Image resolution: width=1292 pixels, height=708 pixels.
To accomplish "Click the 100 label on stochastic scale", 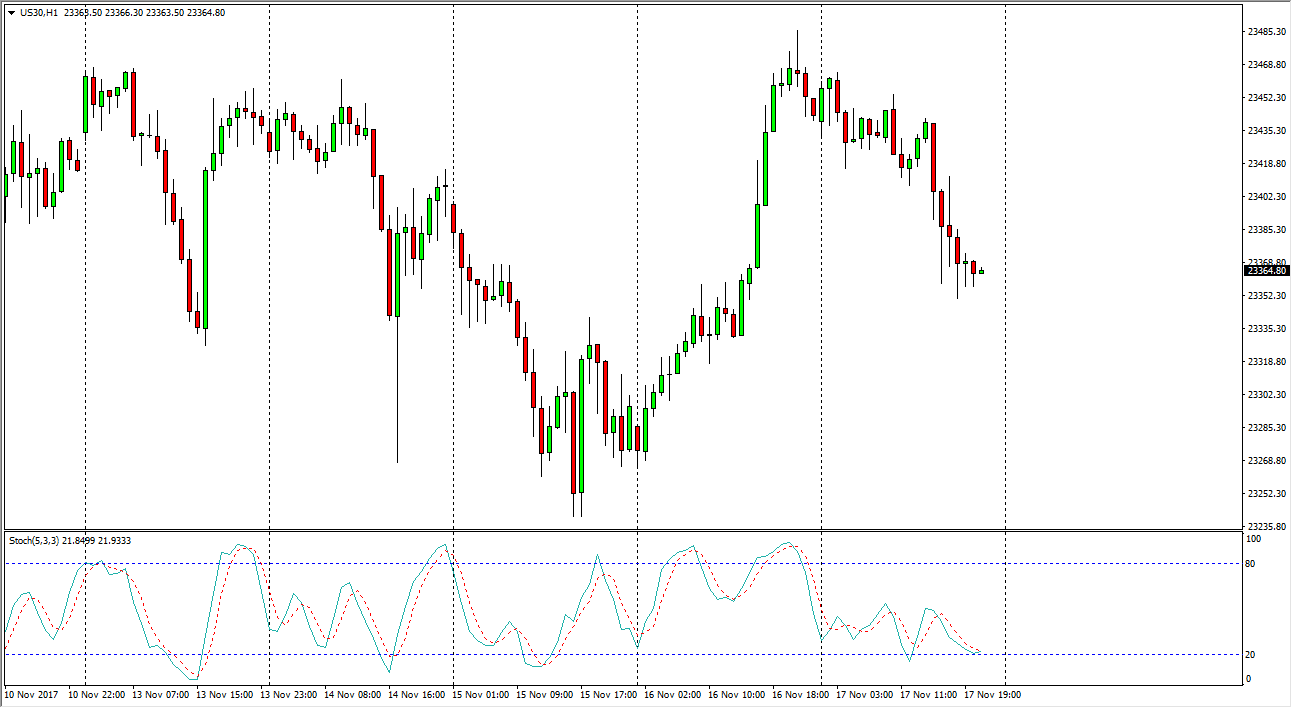I will tap(1254, 539).
